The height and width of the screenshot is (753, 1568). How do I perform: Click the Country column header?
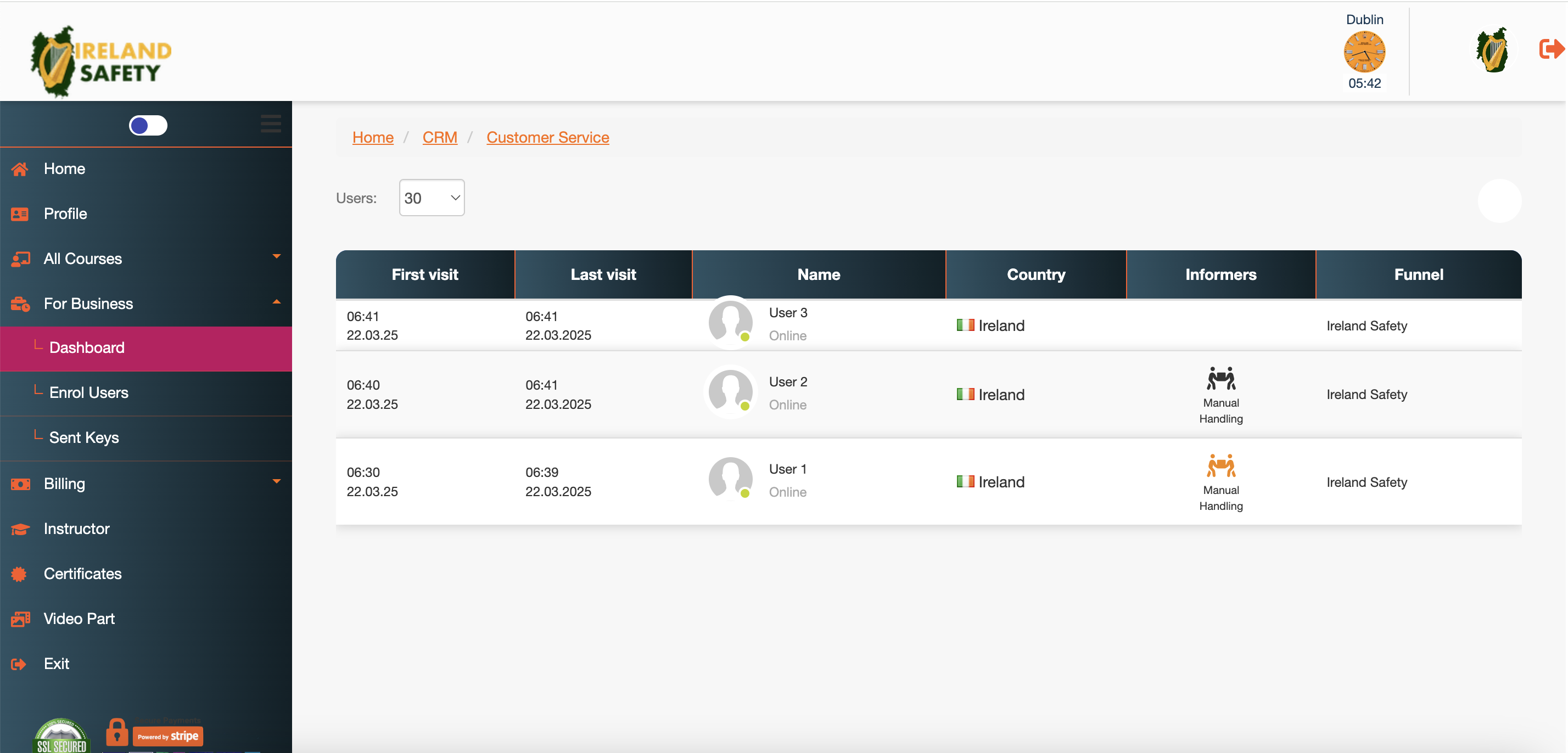point(1036,274)
